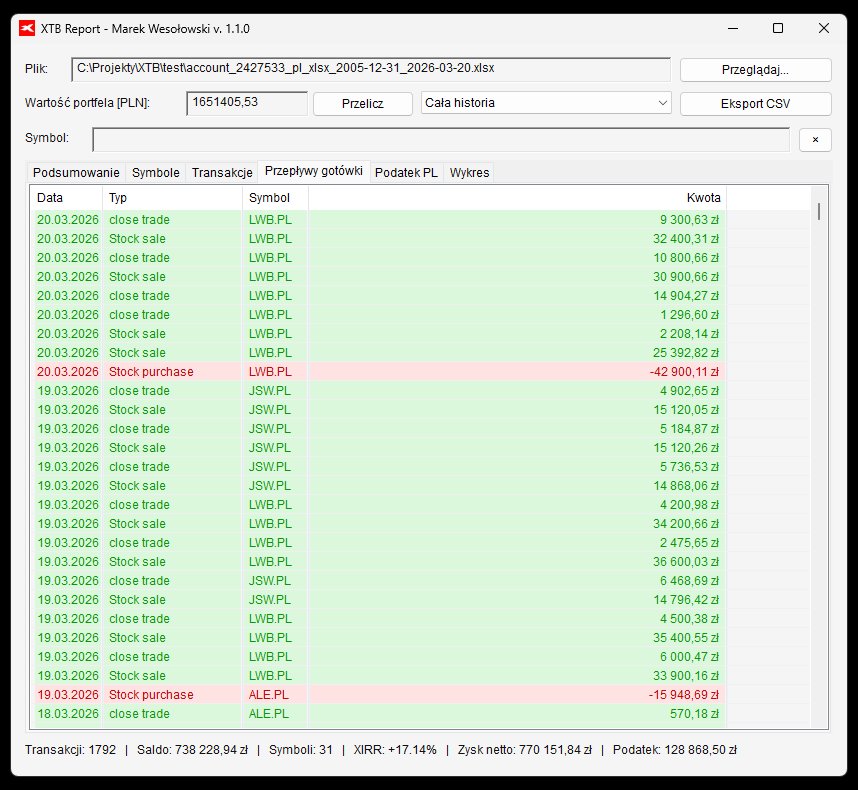Sort by the Symbol column header
Viewport: 858px width, 790px height.
point(275,198)
